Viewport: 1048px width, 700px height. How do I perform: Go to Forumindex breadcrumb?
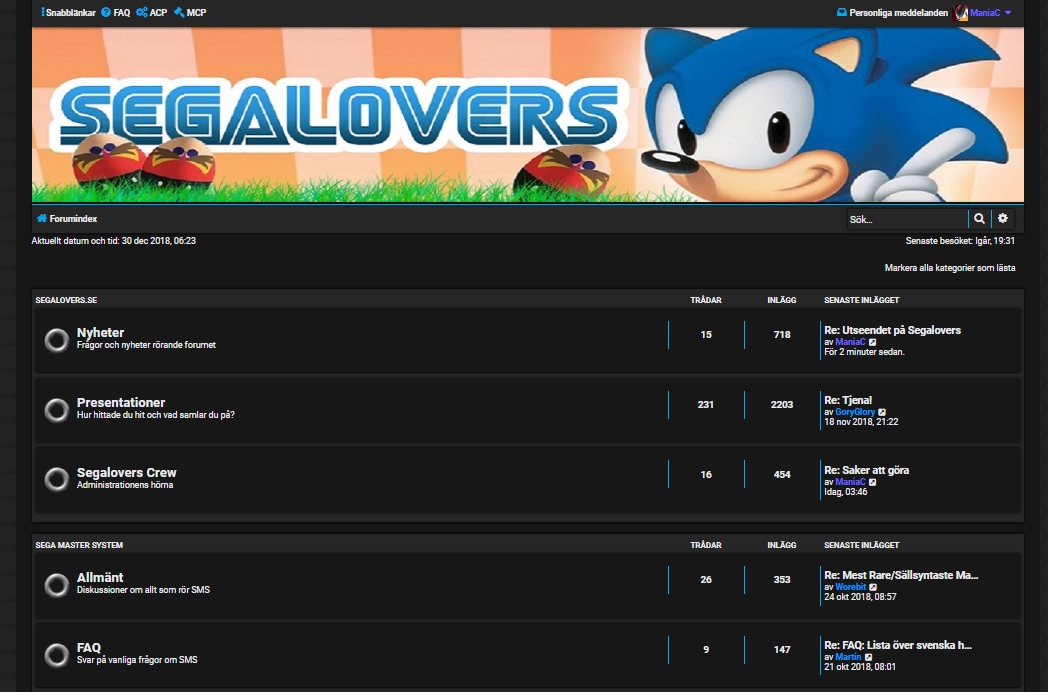point(67,219)
